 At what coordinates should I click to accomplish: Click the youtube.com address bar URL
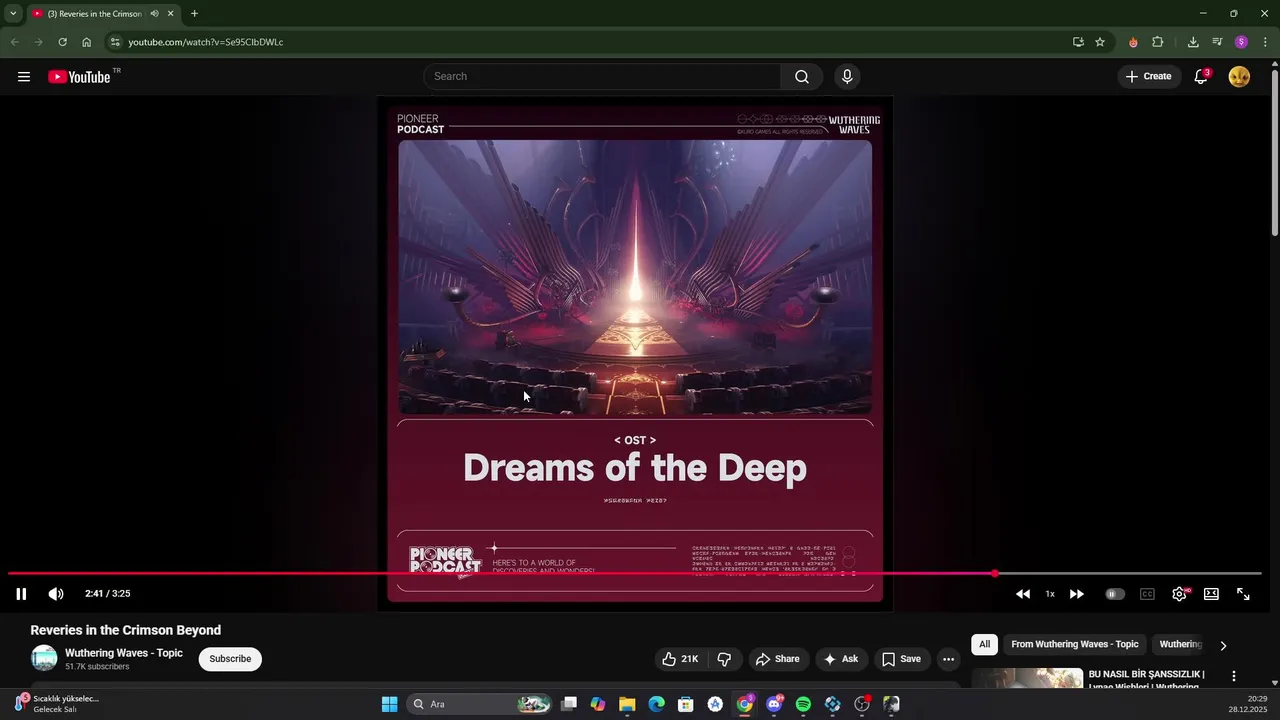click(206, 42)
